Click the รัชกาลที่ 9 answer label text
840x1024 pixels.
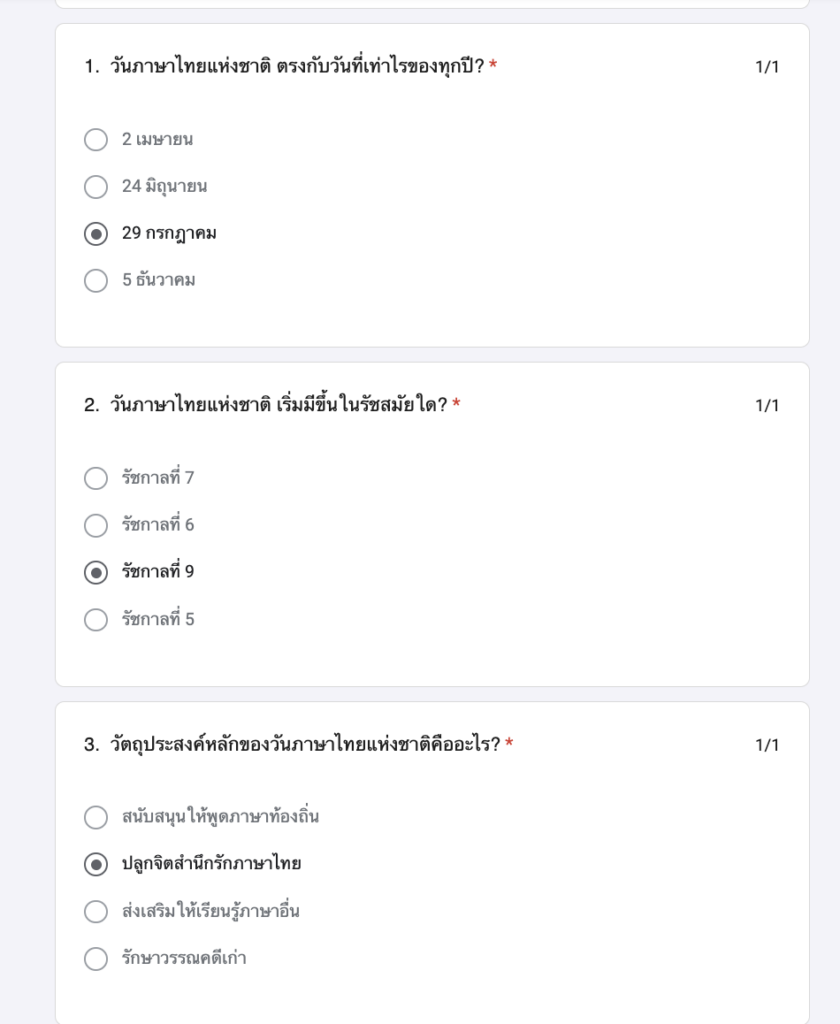tap(158, 571)
